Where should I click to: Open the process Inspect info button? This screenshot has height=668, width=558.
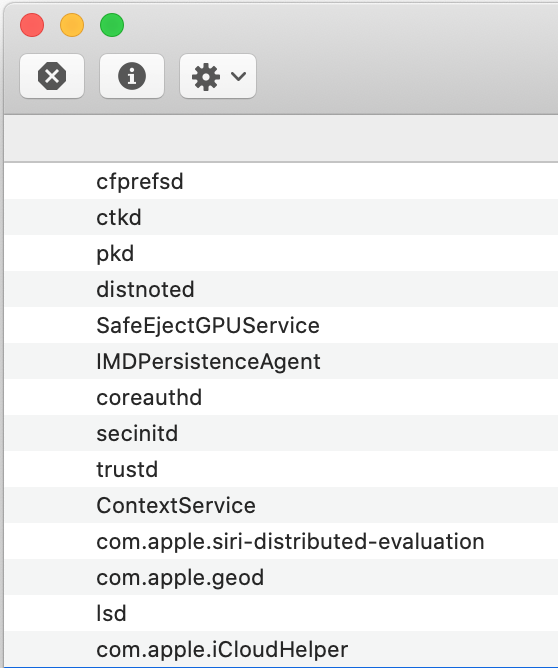pos(132,76)
